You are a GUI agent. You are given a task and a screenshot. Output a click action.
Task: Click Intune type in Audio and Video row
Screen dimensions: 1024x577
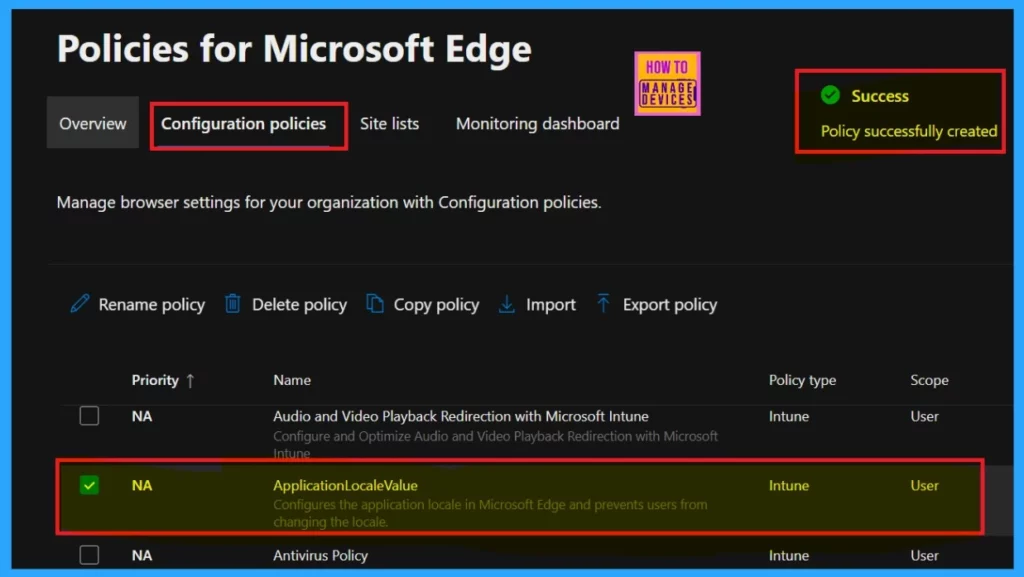[x=789, y=416]
